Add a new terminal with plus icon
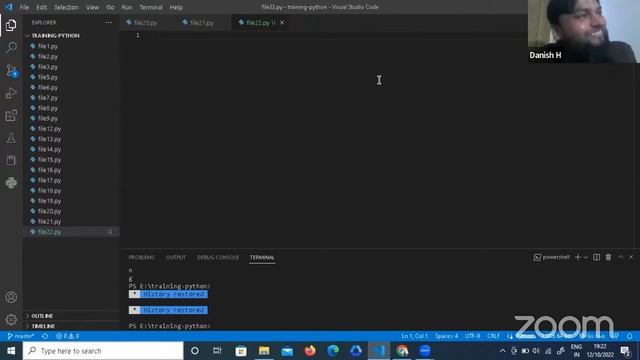This screenshot has height=360, width=640. (578, 257)
